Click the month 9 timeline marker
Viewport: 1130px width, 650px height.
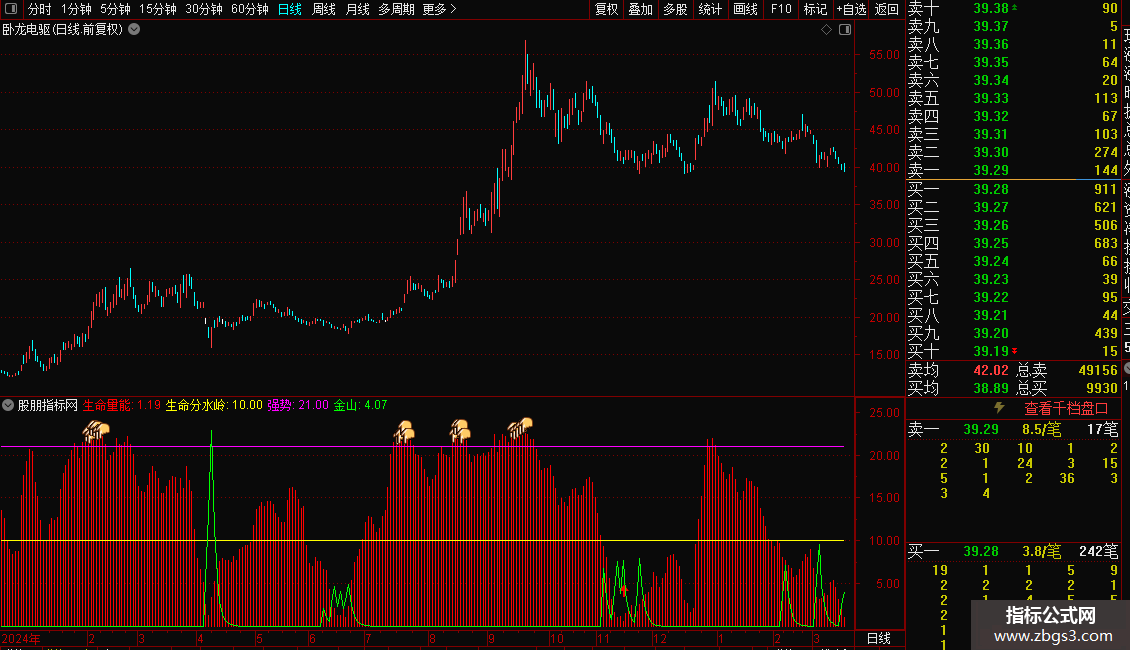[491, 638]
